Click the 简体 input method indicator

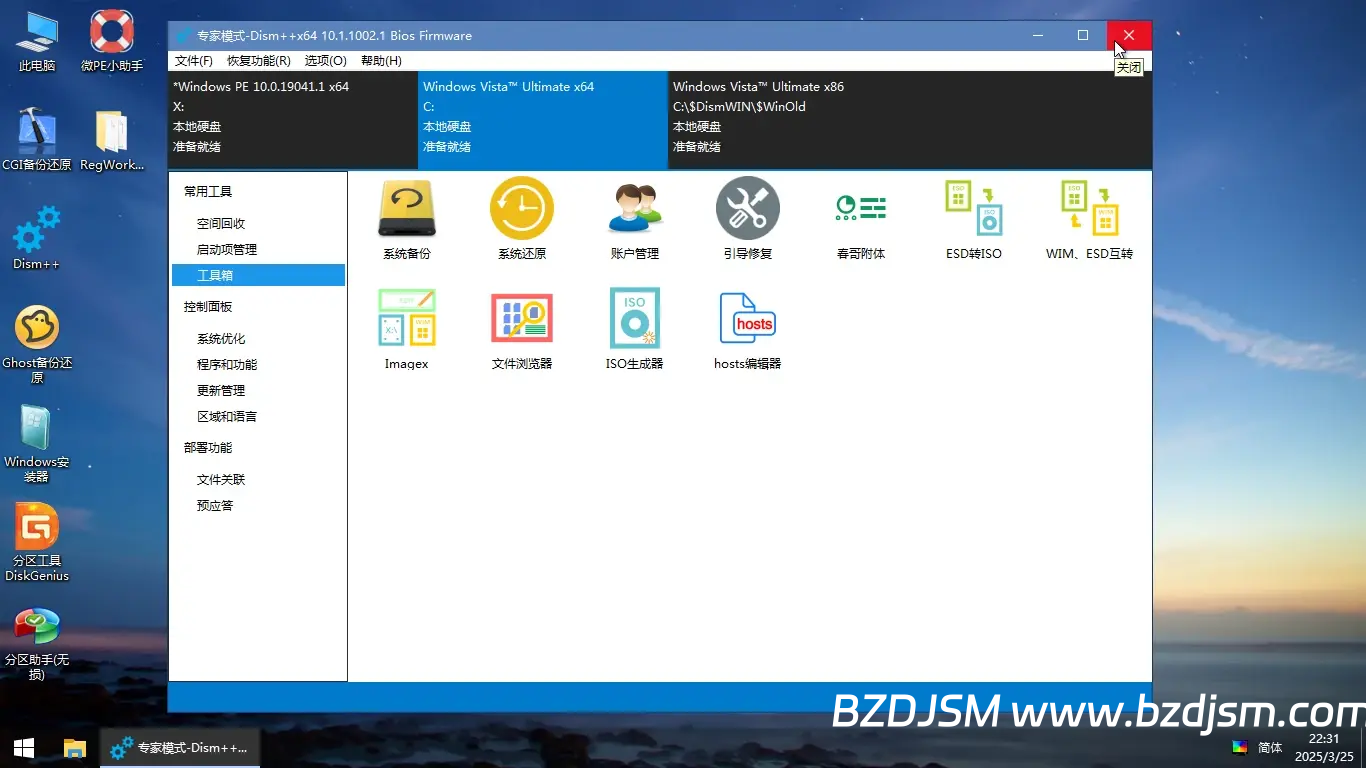1270,748
